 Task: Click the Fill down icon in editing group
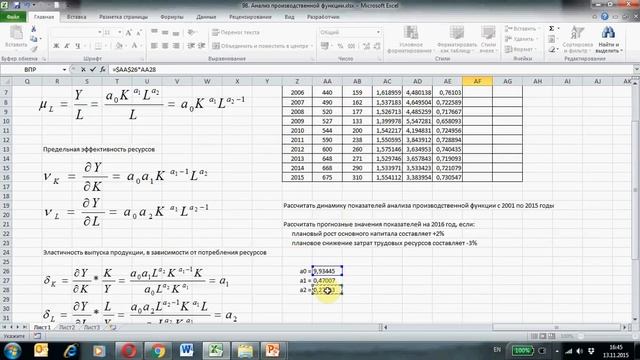pos(551,39)
